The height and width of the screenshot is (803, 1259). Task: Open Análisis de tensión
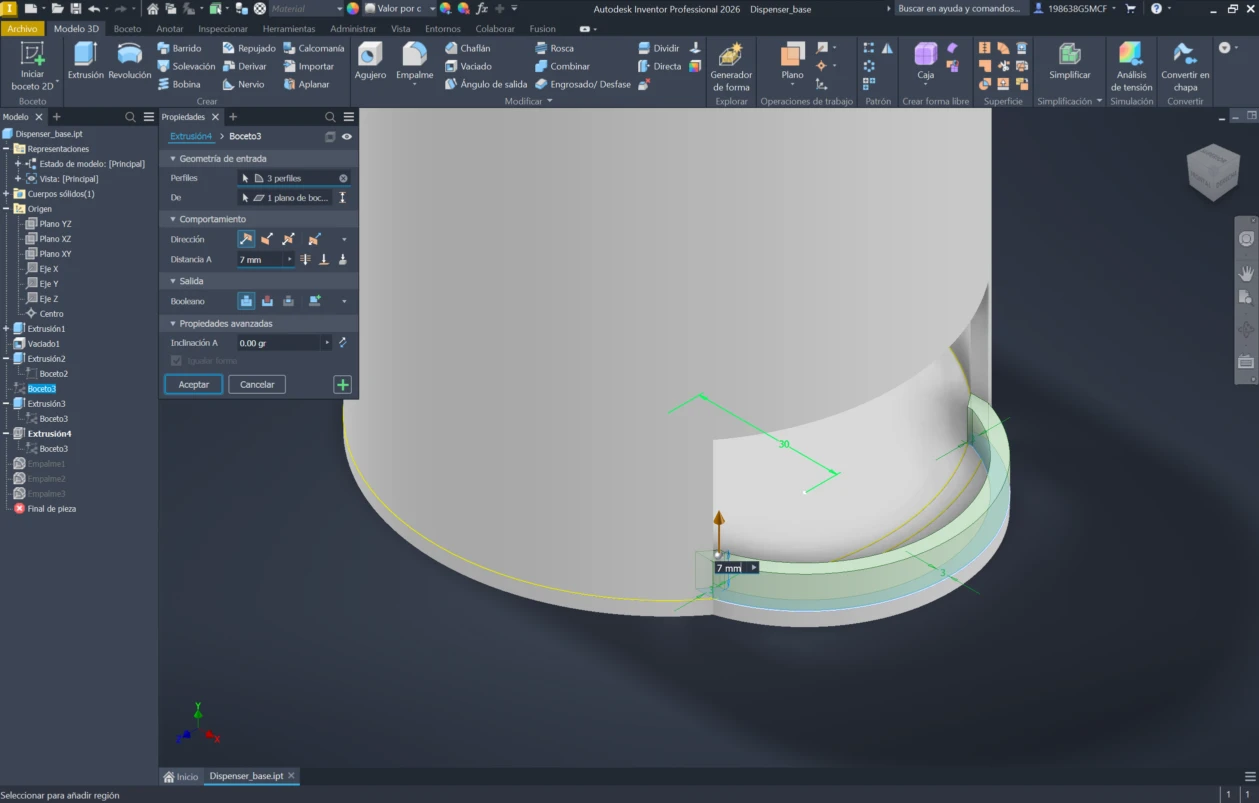point(1131,67)
